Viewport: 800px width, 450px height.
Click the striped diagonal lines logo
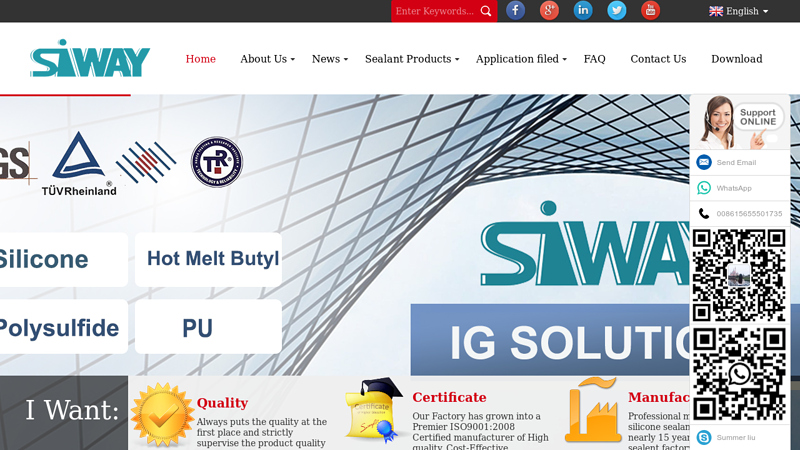point(146,162)
